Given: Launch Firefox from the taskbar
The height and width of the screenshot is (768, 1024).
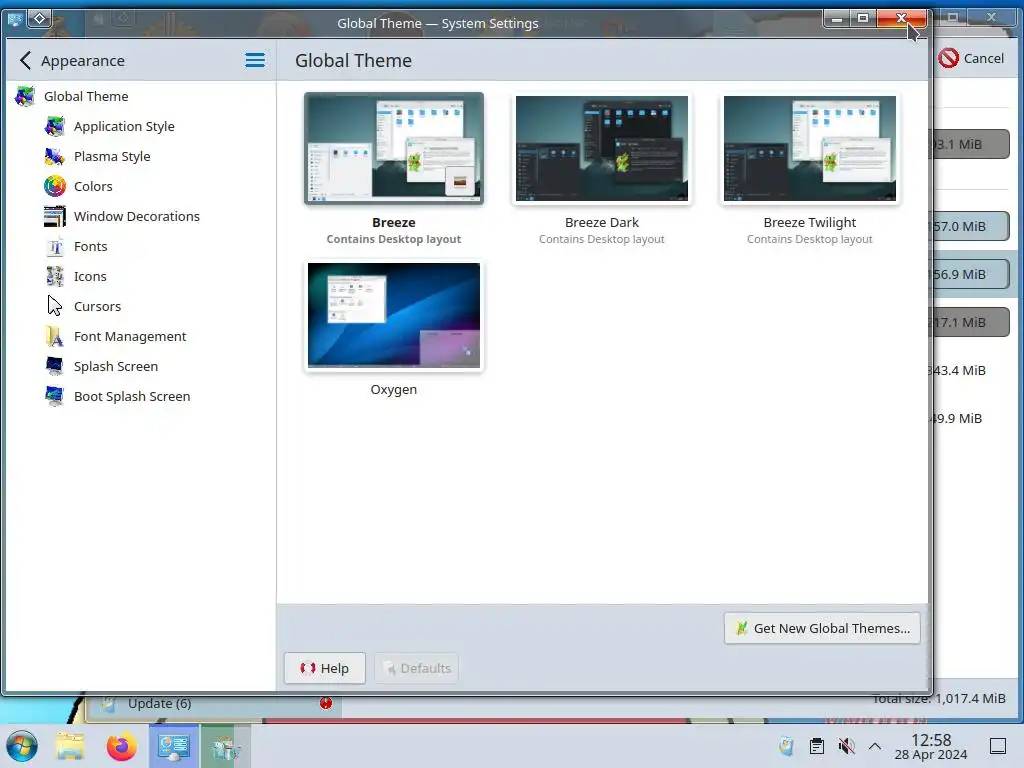Looking at the screenshot, I should pyautogui.click(x=121, y=746).
